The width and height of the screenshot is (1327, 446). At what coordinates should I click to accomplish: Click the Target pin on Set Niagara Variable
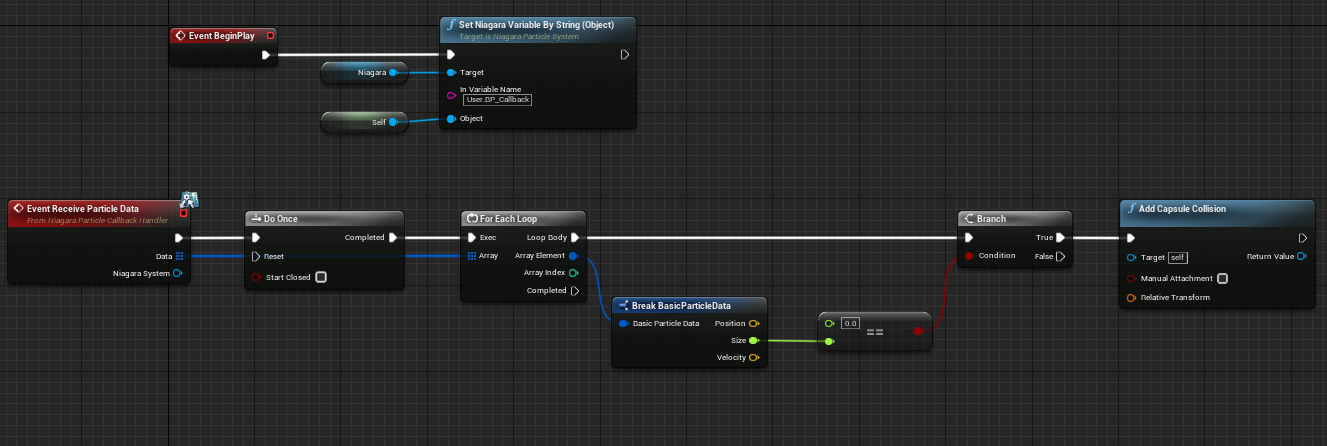point(452,72)
